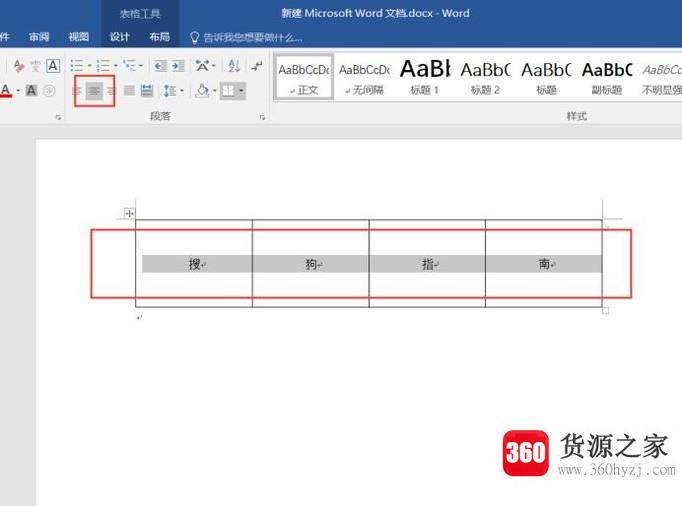The height and width of the screenshot is (506, 682).
Task: Open the Font group dialog launcher
Action: pyautogui.click(x=58, y=117)
